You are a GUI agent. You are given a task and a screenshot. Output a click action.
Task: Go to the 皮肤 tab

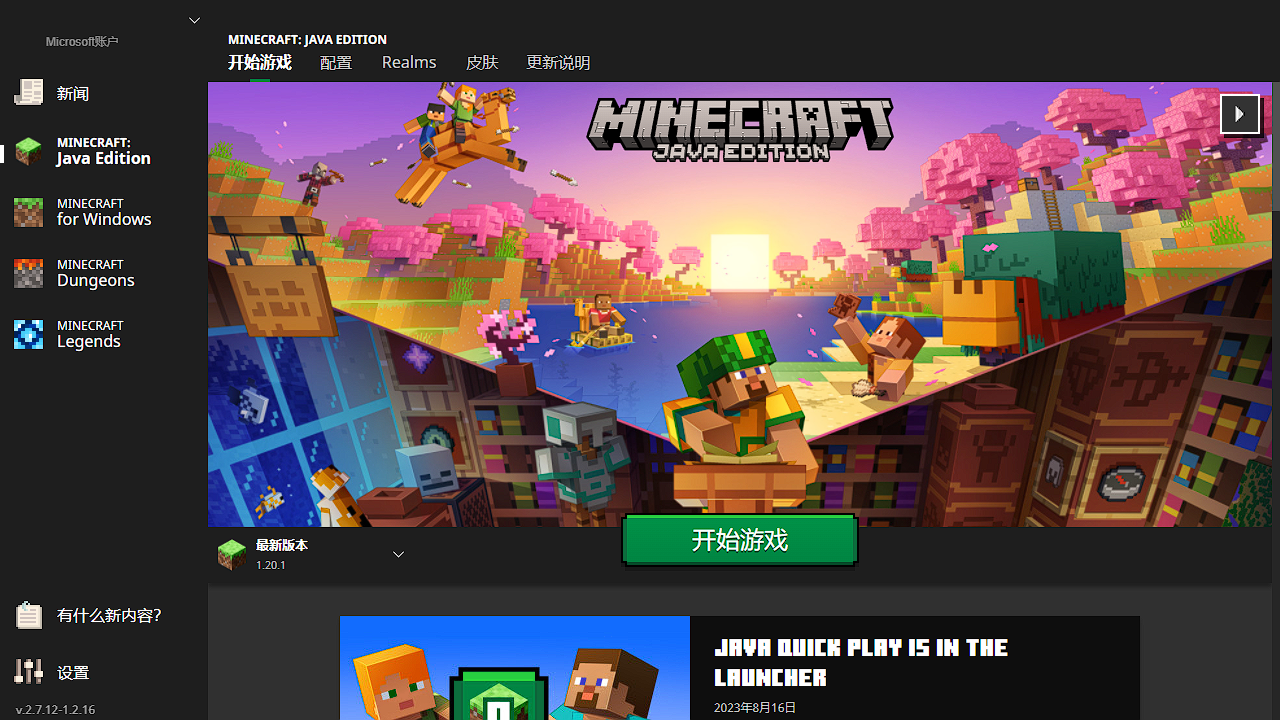(482, 62)
